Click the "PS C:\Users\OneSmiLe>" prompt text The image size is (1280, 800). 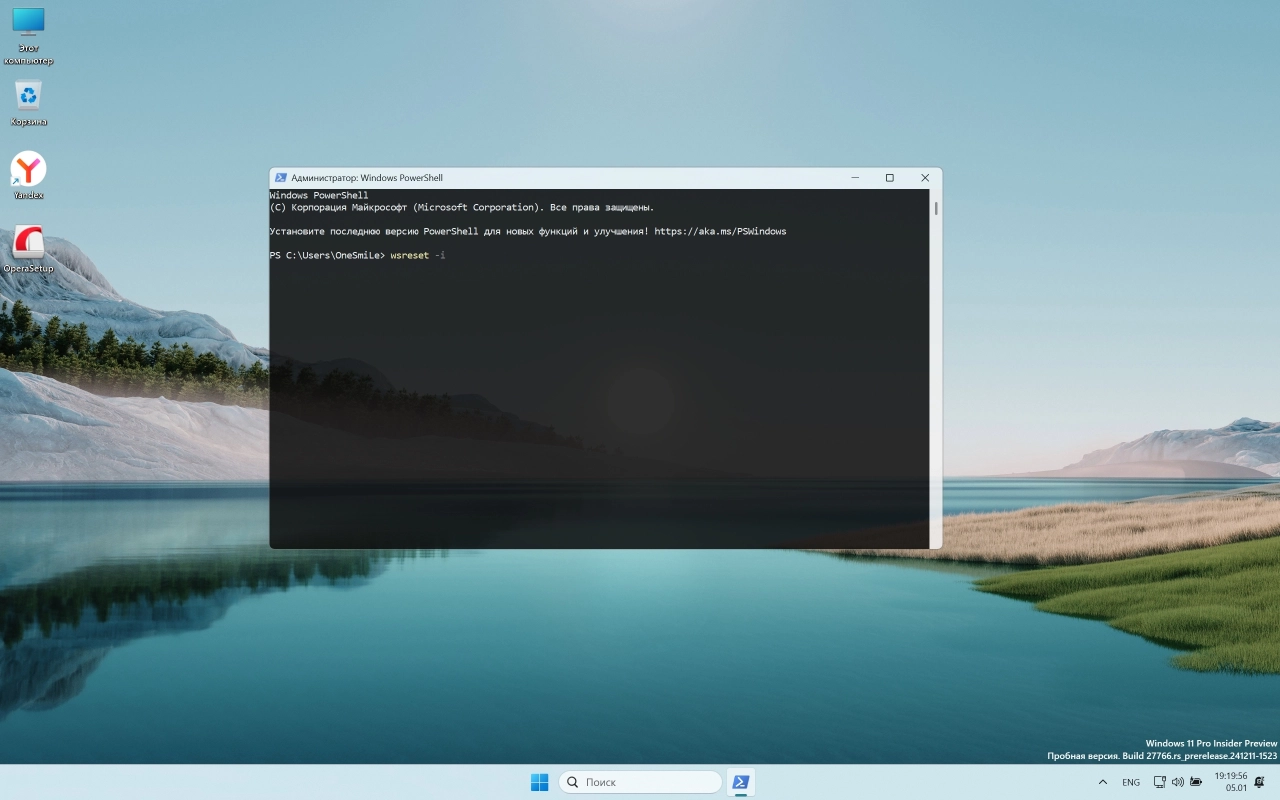(327, 256)
